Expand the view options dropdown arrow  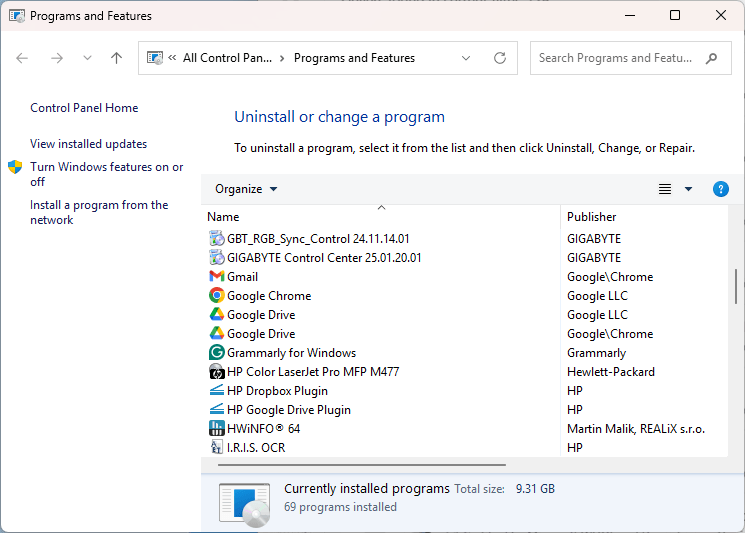(x=688, y=189)
